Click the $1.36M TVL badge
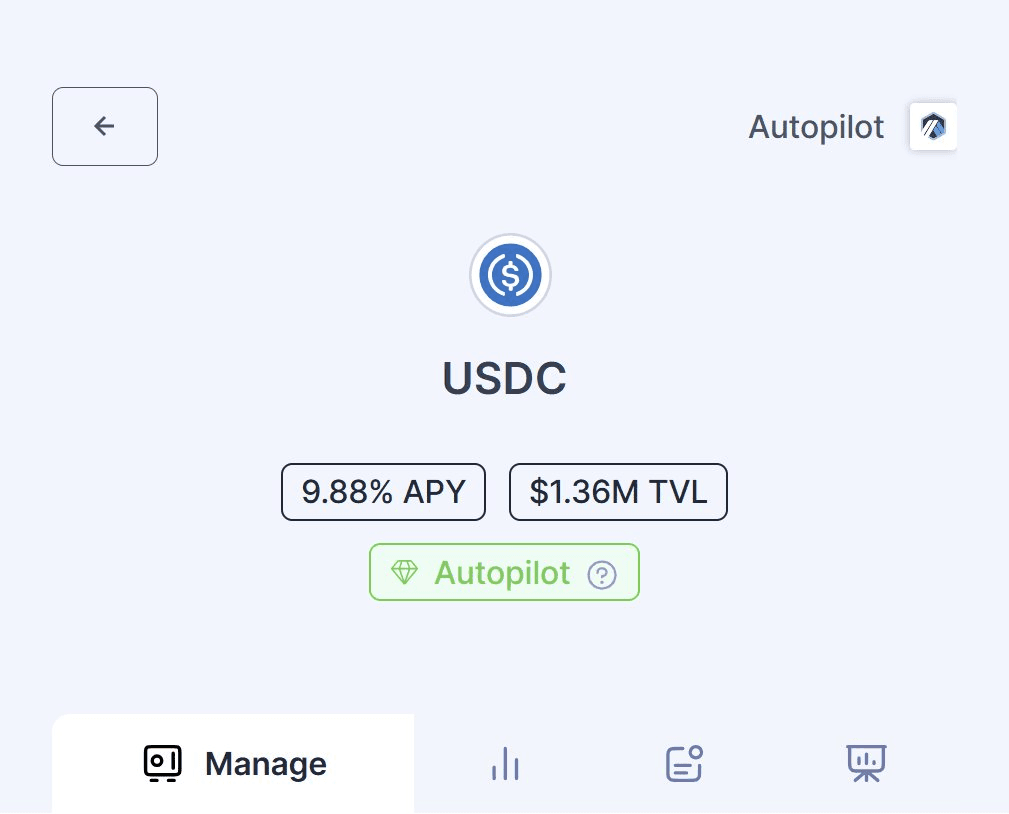The width and height of the screenshot is (1009, 814). pos(618,492)
